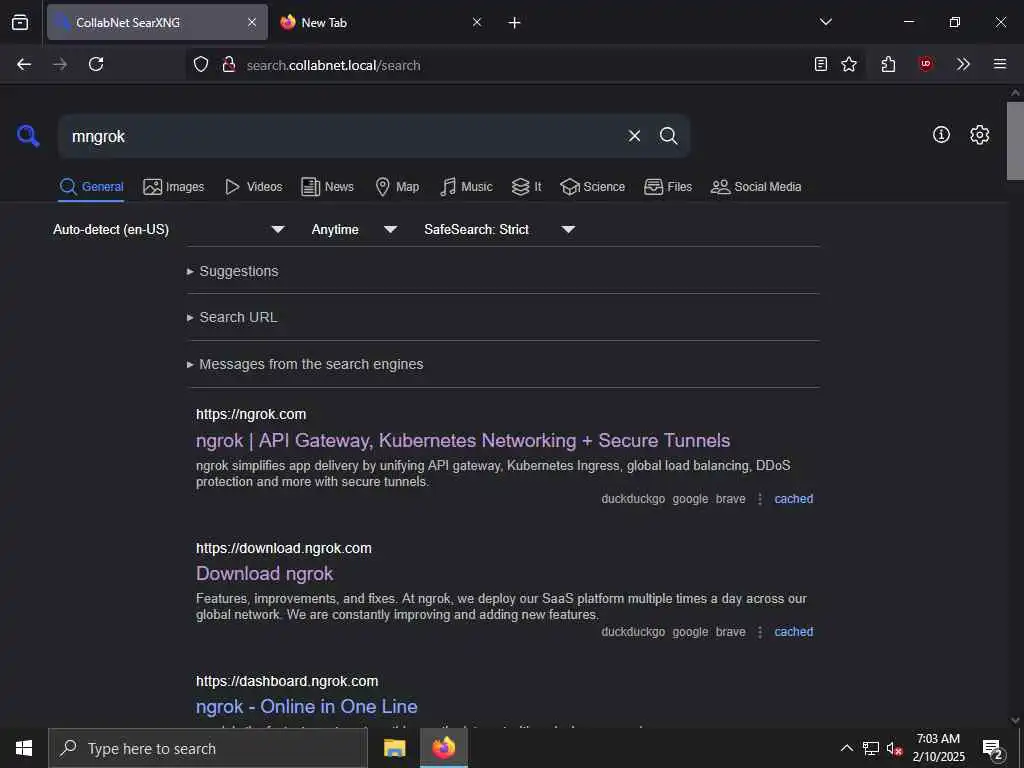
Task: Open the Extensions puzzle icon
Action: point(888,64)
